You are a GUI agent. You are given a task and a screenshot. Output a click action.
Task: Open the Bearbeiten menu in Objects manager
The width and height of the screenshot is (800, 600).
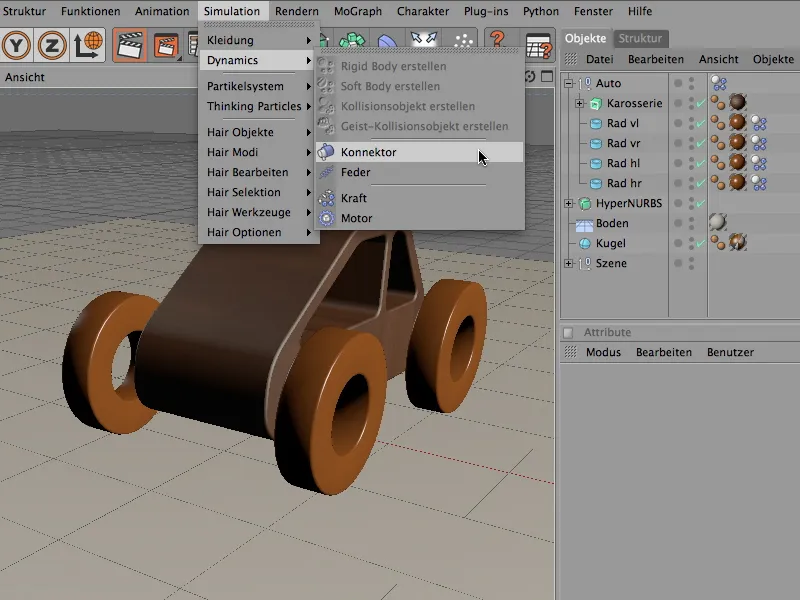(x=656, y=60)
